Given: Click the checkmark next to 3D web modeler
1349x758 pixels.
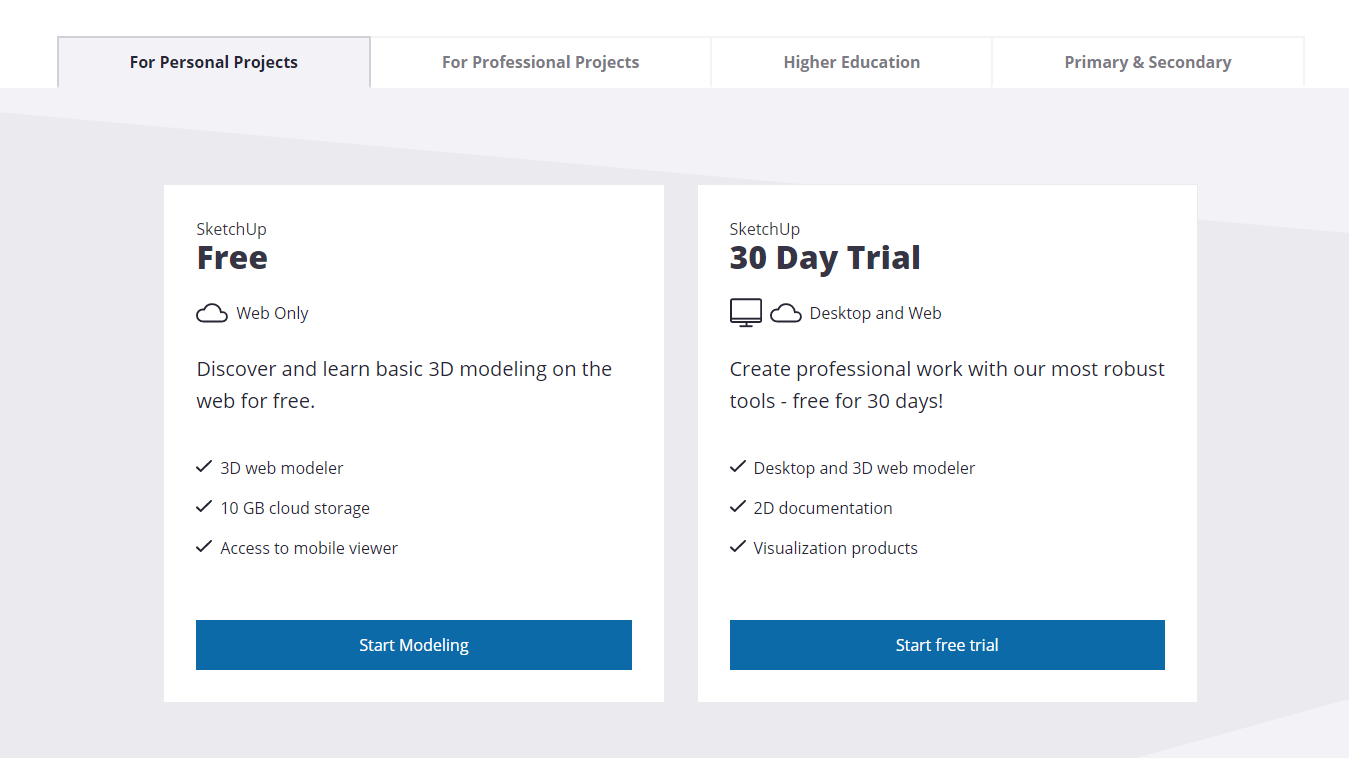Looking at the screenshot, I should click(204, 467).
